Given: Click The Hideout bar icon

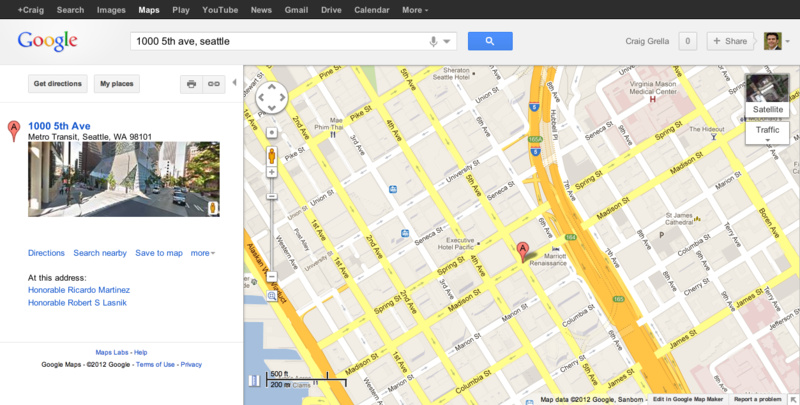Looking at the screenshot, I should click(x=713, y=137).
